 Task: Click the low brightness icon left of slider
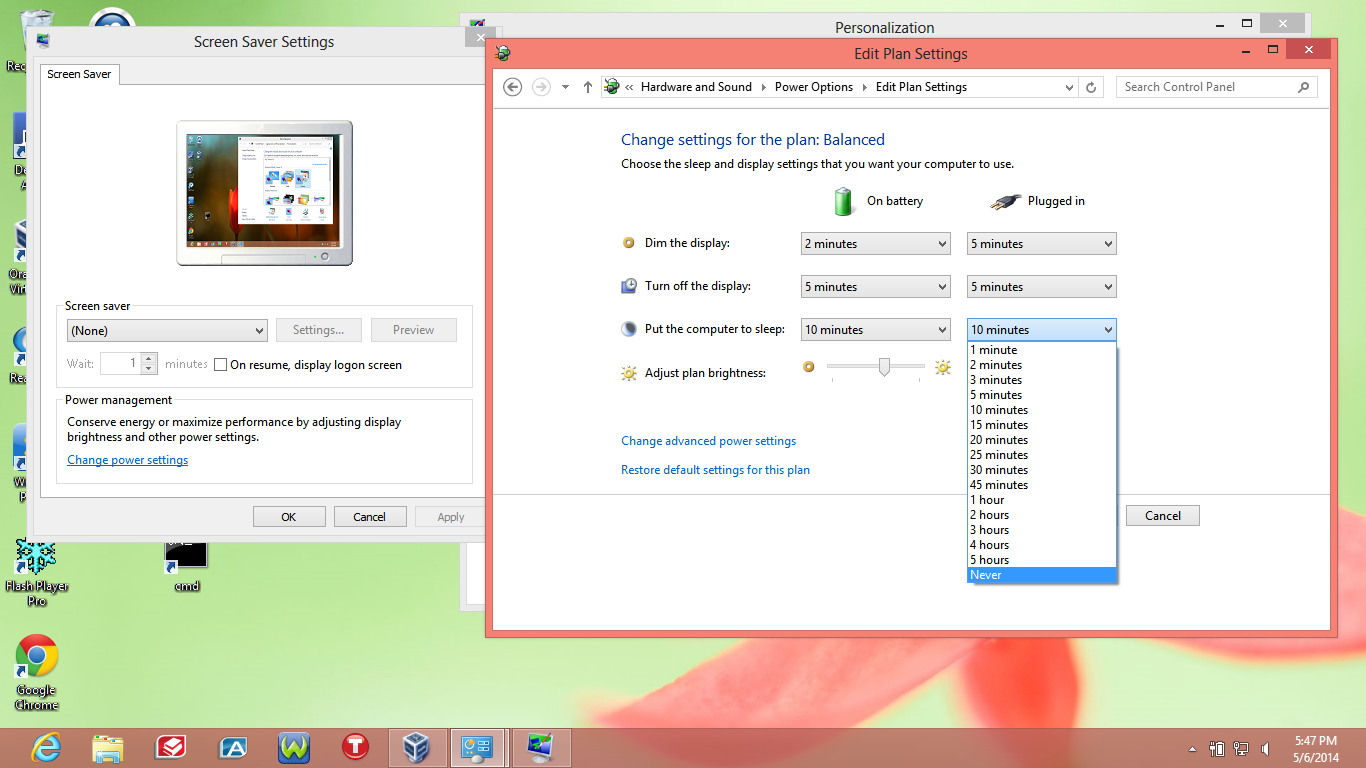click(809, 367)
